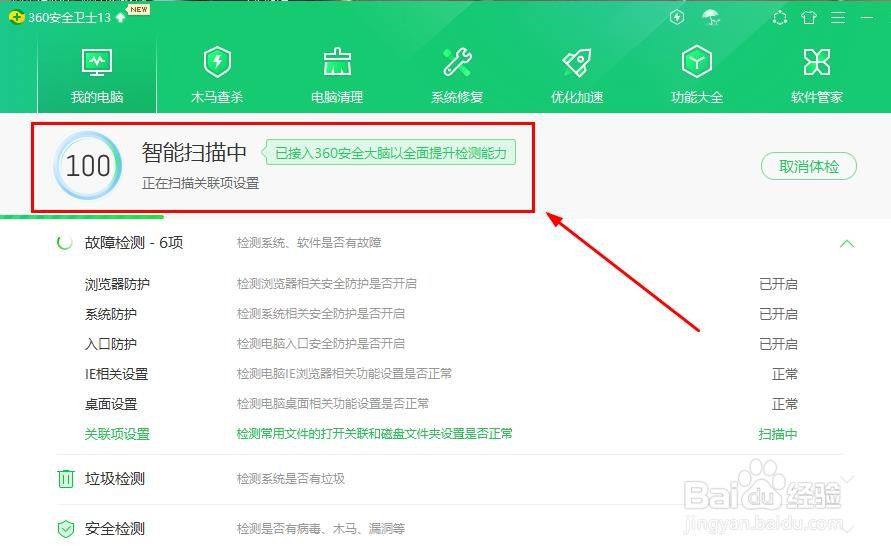The image size is (891, 554).
Task: Click the upgrade arrow beside 360安全卫士13
Action: 120,18
